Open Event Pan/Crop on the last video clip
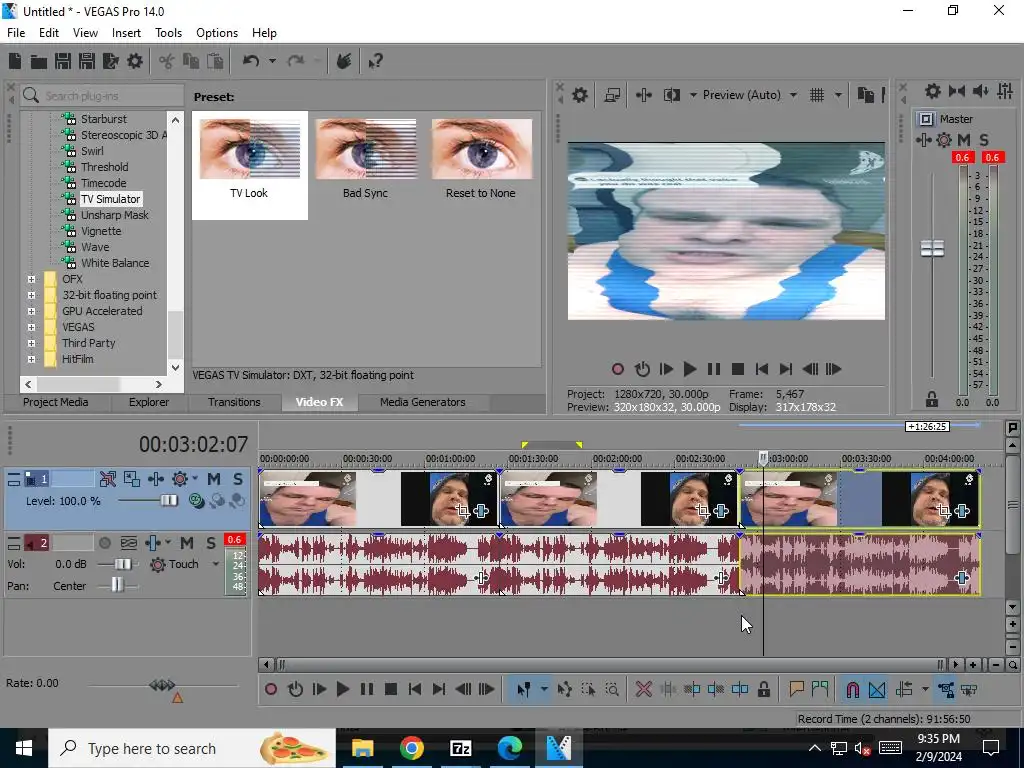Screen dimensions: 1024x768 pos(943,511)
